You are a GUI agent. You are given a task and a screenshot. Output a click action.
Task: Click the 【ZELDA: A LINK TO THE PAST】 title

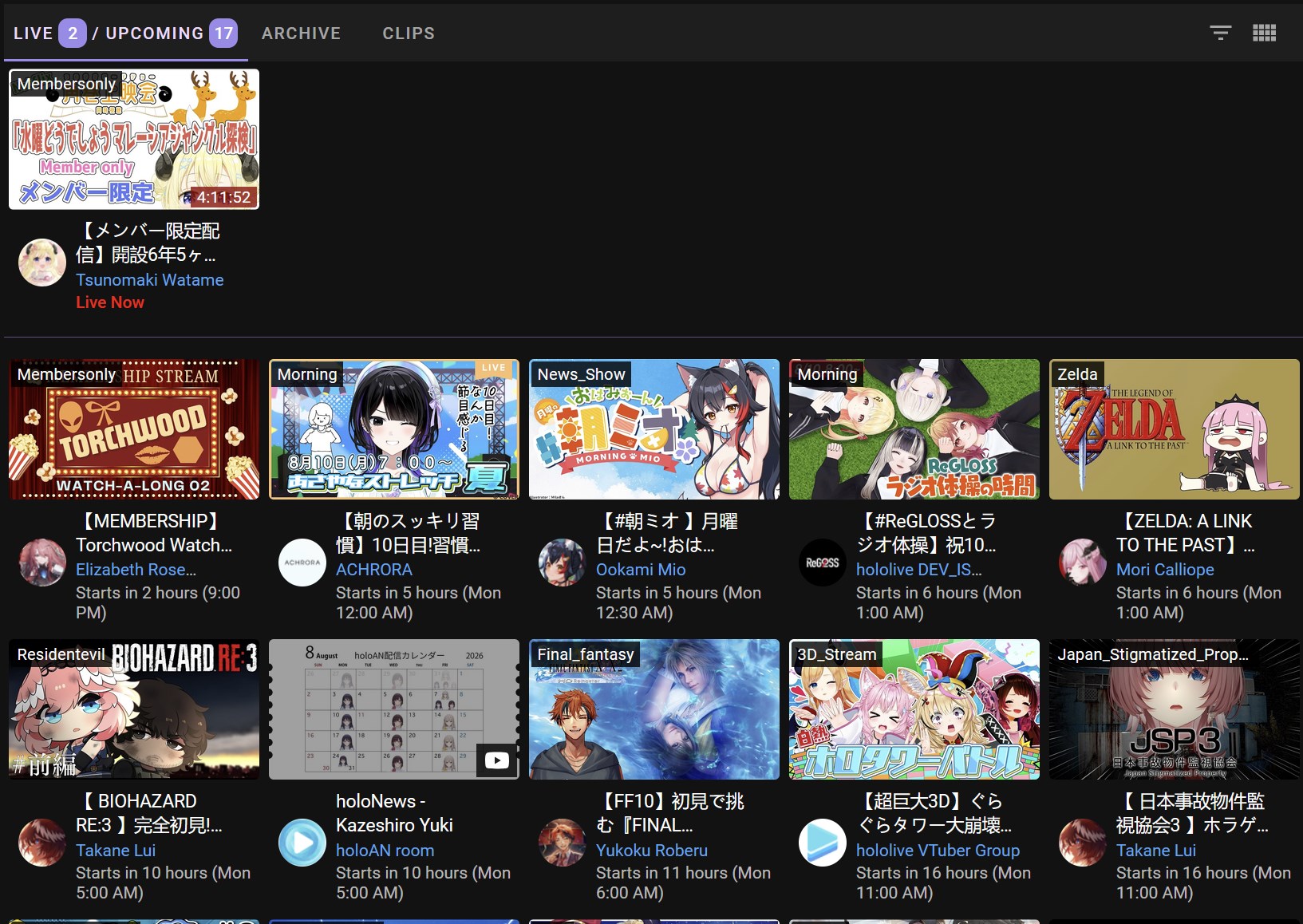[1186, 533]
